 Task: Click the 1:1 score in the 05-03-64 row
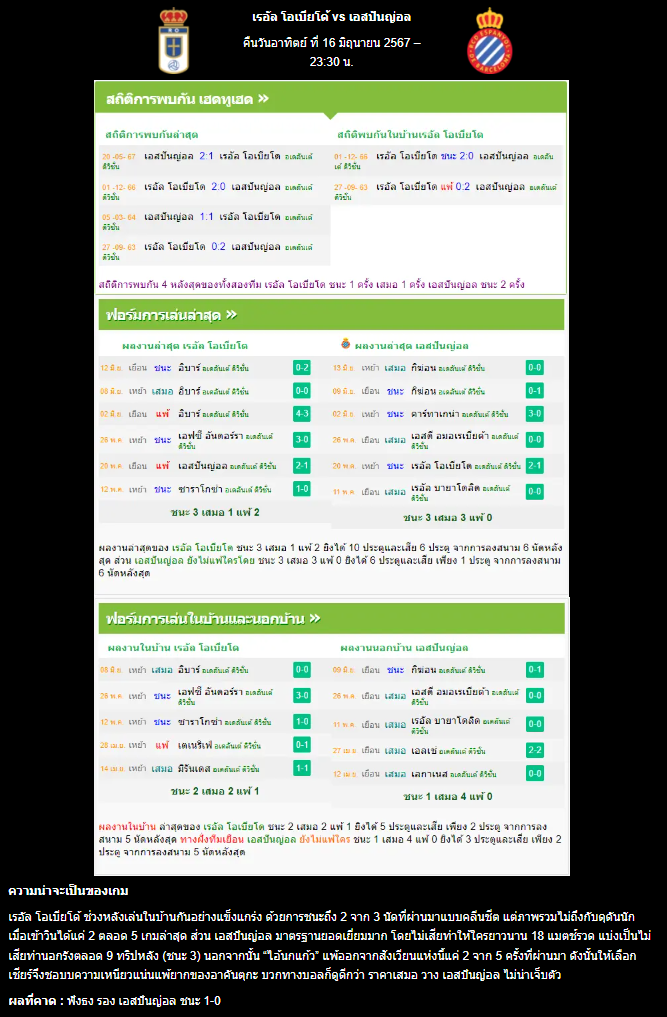206,217
